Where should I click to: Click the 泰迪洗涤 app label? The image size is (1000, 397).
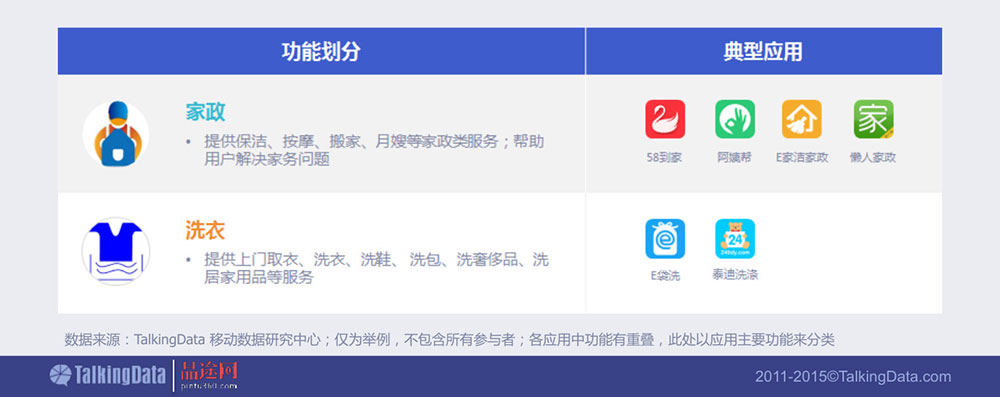click(735, 275)
